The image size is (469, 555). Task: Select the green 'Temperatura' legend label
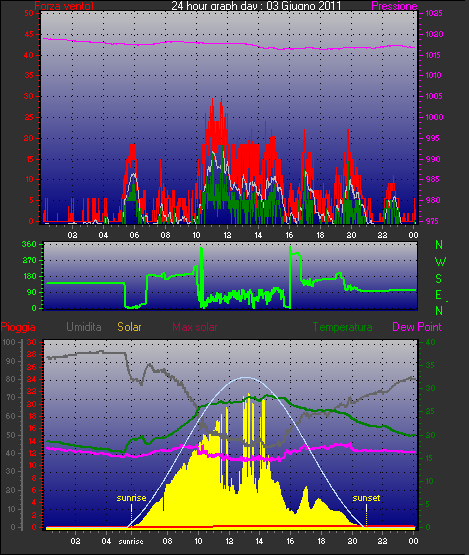click(x=342, y=327)
